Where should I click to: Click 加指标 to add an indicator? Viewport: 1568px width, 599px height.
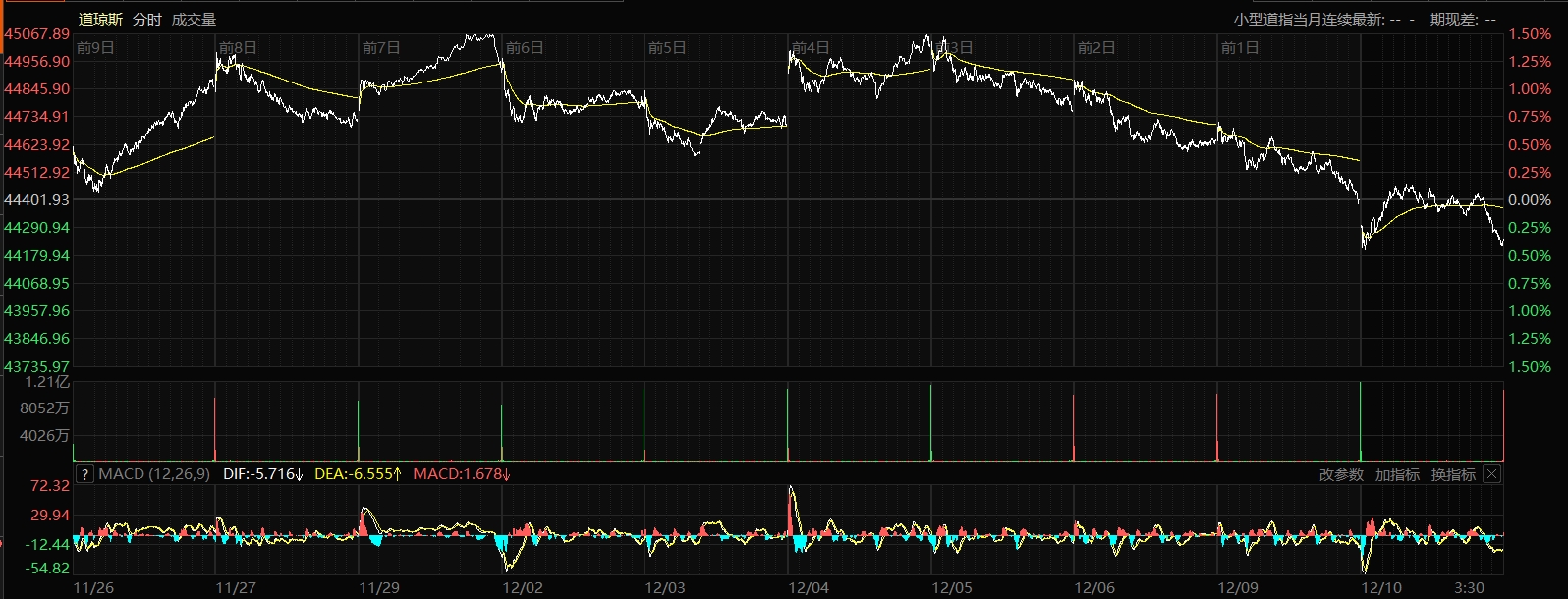(x=1397, y=474)
